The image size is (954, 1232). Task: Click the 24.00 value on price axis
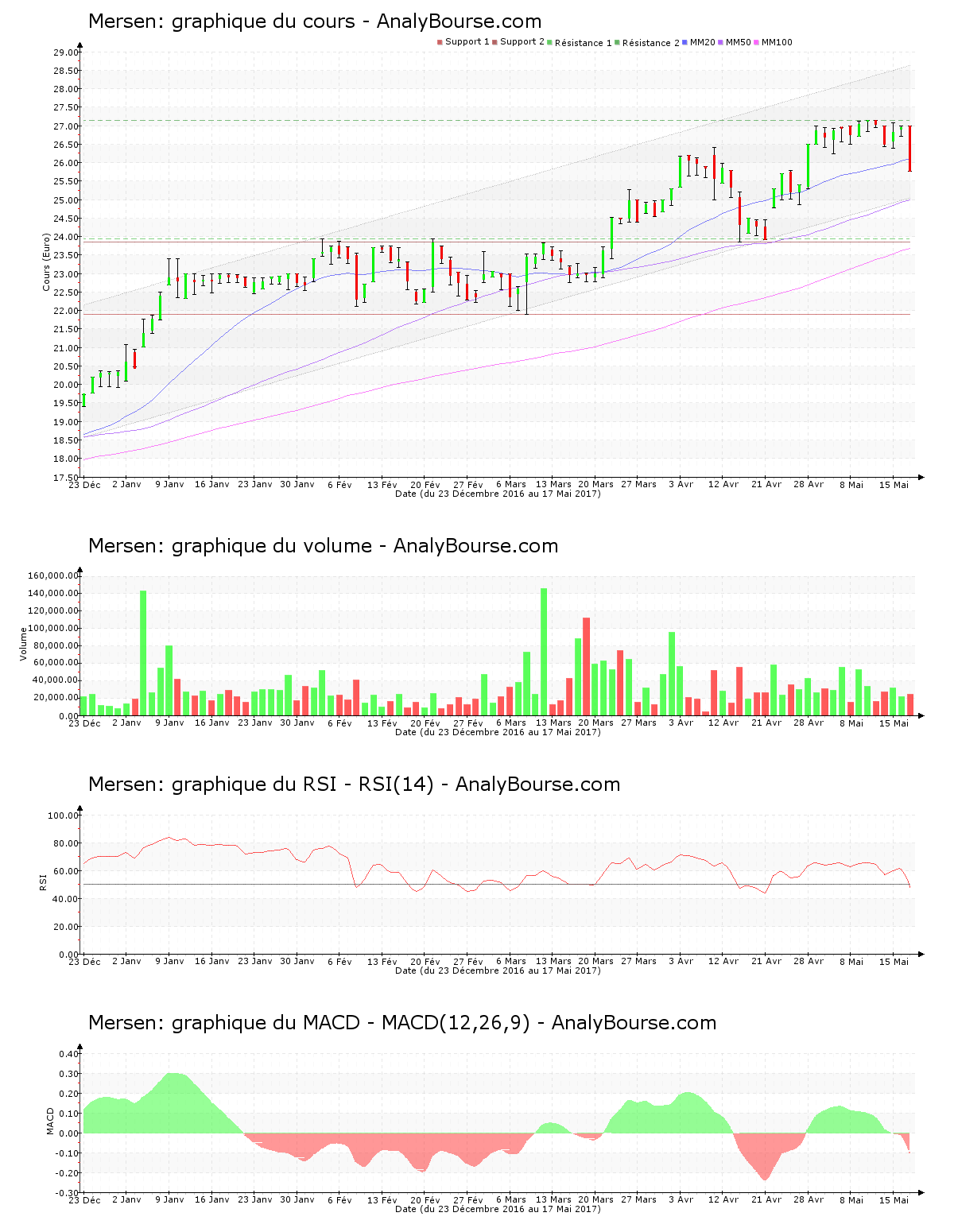66,237
